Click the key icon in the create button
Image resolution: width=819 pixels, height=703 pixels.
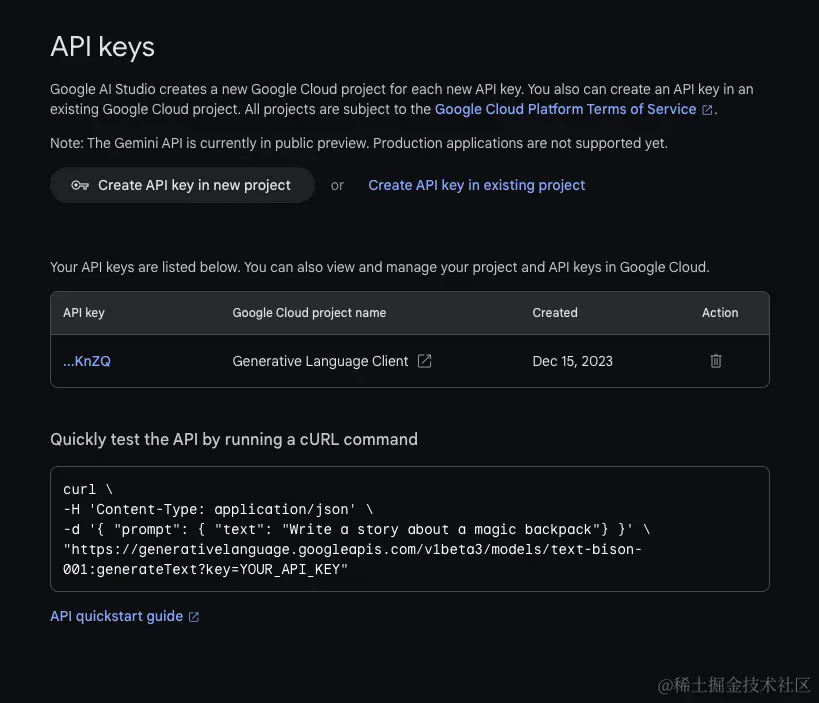(x=80, y=185)
